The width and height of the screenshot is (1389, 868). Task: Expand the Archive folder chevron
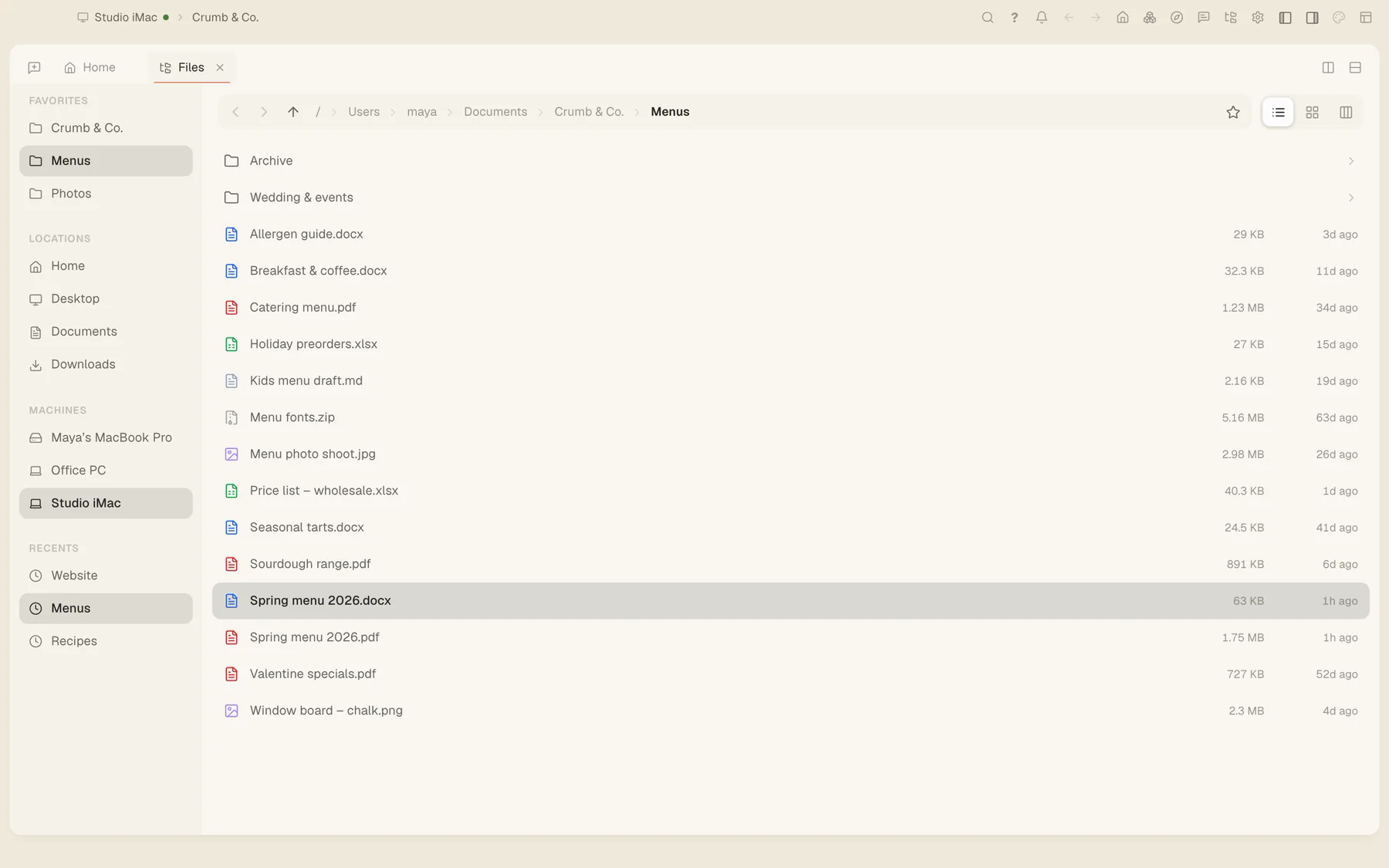(1350, 160)
